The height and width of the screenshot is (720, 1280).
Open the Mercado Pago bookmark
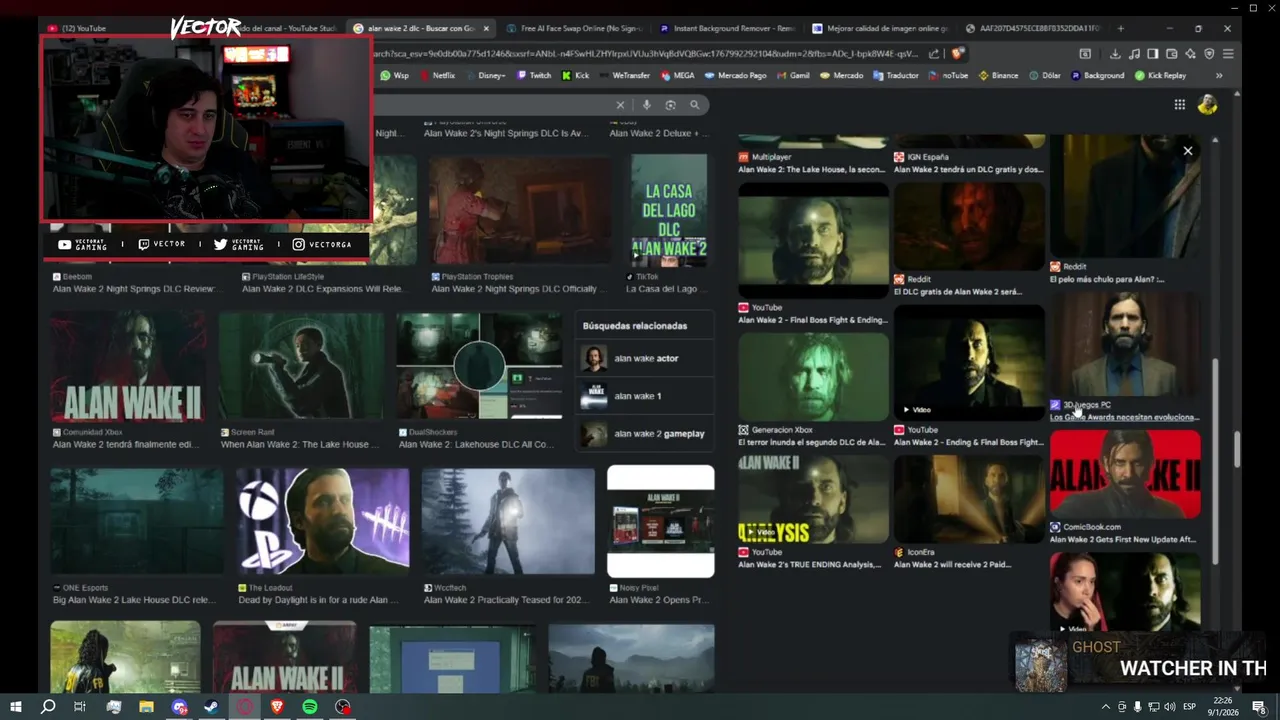coord(736,75)
